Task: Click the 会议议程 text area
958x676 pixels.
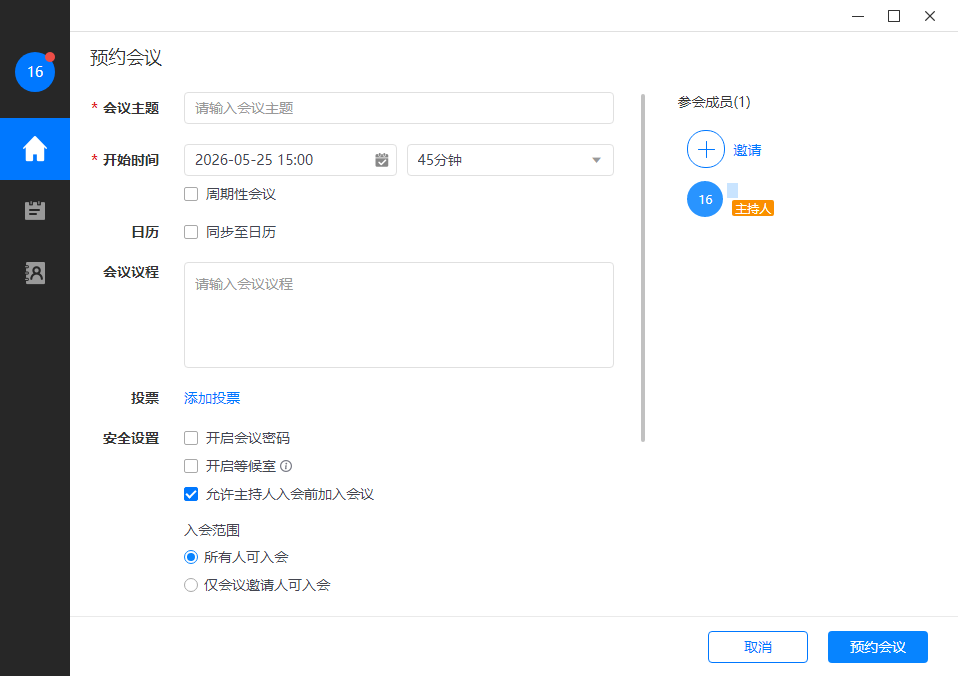Action: [x=398, y=315]
